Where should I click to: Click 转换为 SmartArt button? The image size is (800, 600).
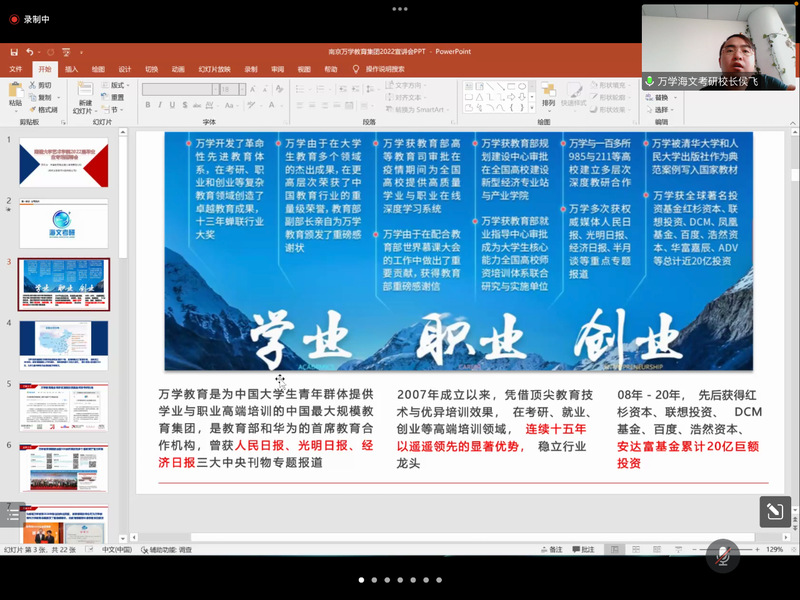coord(418,110)
